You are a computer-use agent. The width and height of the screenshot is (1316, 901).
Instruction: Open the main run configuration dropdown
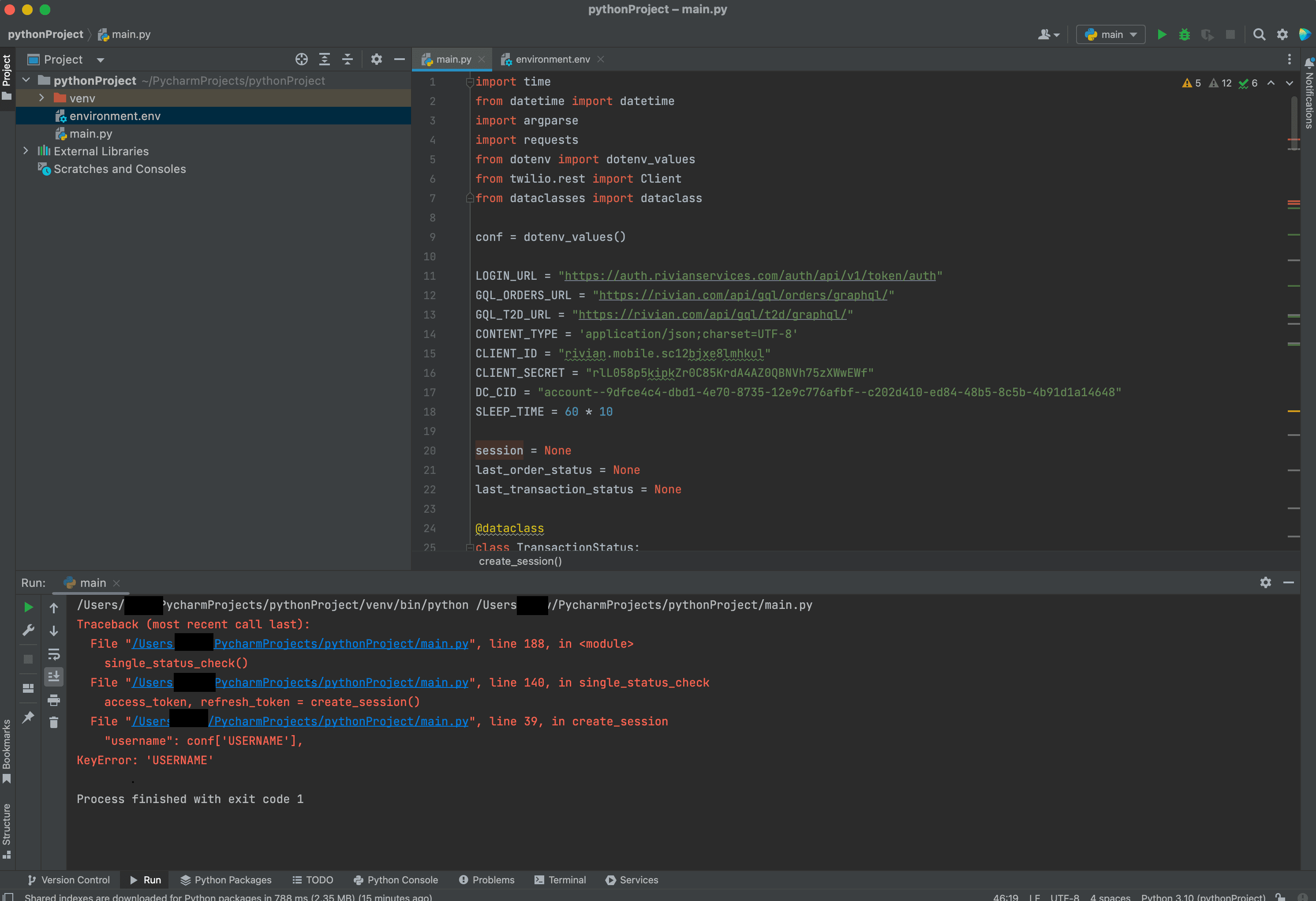coord(1110,34)
